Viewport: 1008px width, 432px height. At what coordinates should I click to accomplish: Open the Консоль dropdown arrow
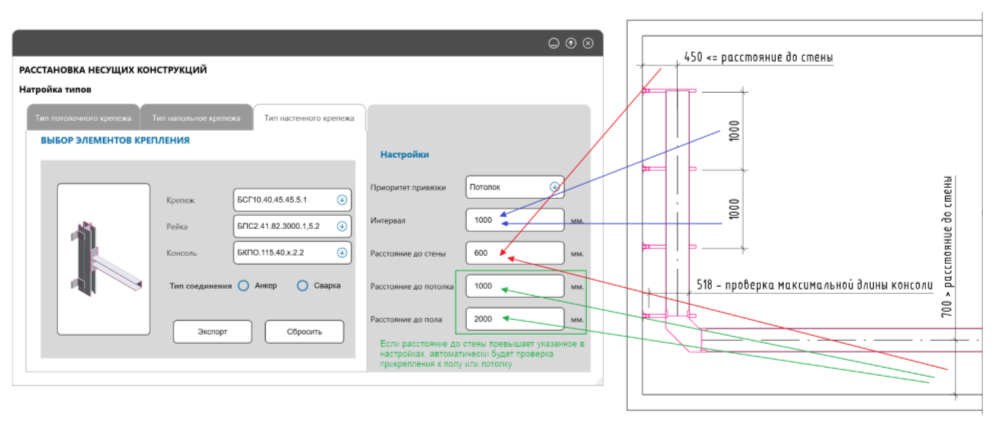342,253
